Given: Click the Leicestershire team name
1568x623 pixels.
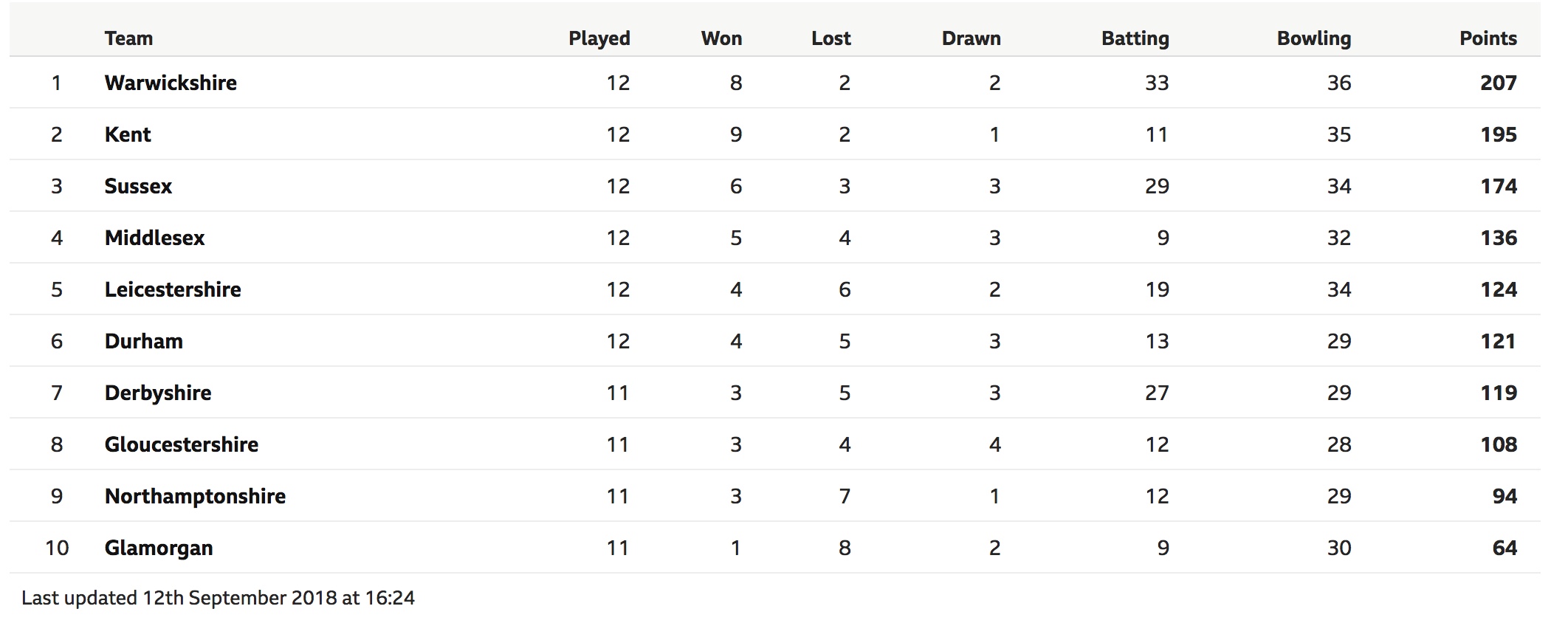Looking at the screenshot, I should pyautogui.click(x=173, y=289).
